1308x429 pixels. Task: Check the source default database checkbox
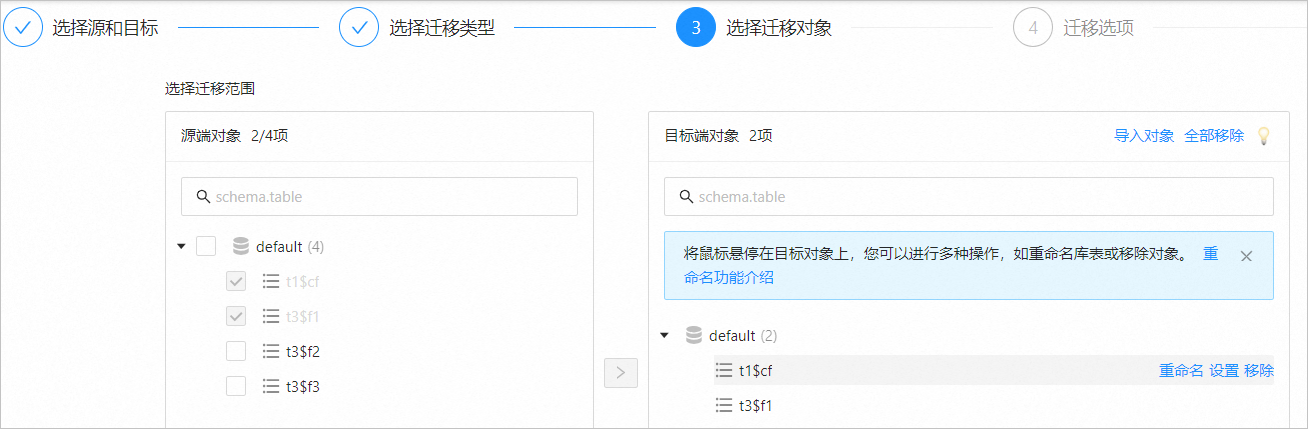click(206, 246)
